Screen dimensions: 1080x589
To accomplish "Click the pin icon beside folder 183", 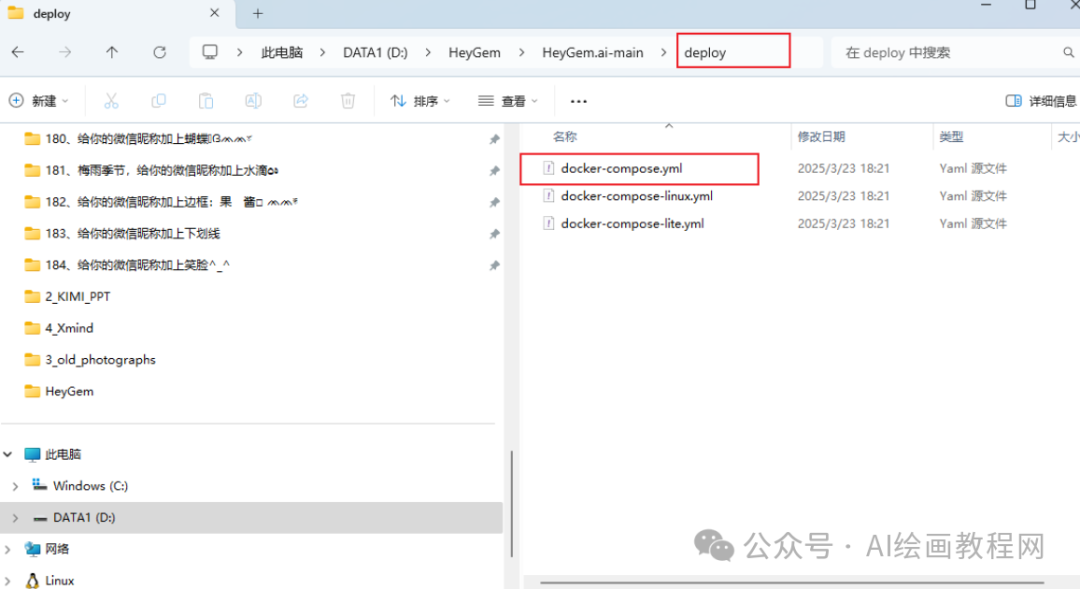I will pyautogui.click(x=494, y=234).
